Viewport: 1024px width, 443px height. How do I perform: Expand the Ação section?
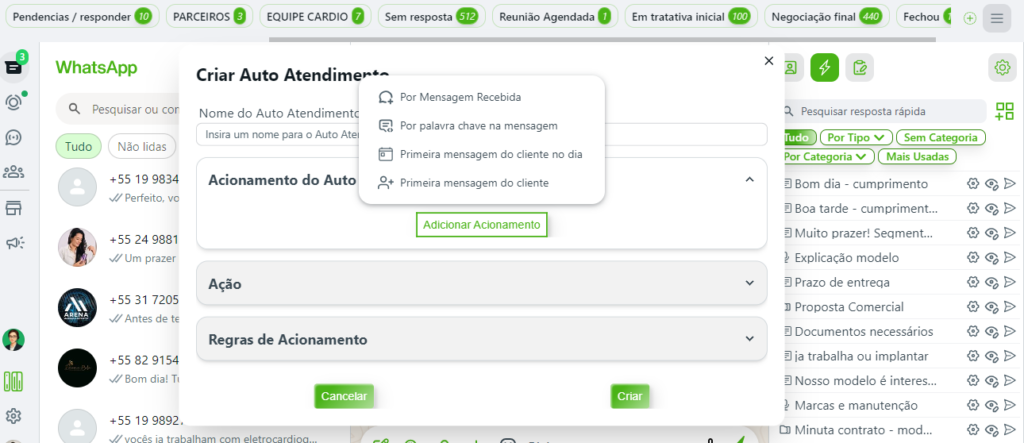click(x=481, y=283)
